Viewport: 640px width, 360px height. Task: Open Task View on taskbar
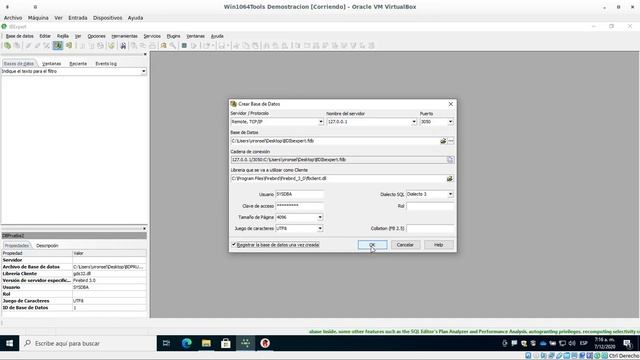tap(166, 343)
